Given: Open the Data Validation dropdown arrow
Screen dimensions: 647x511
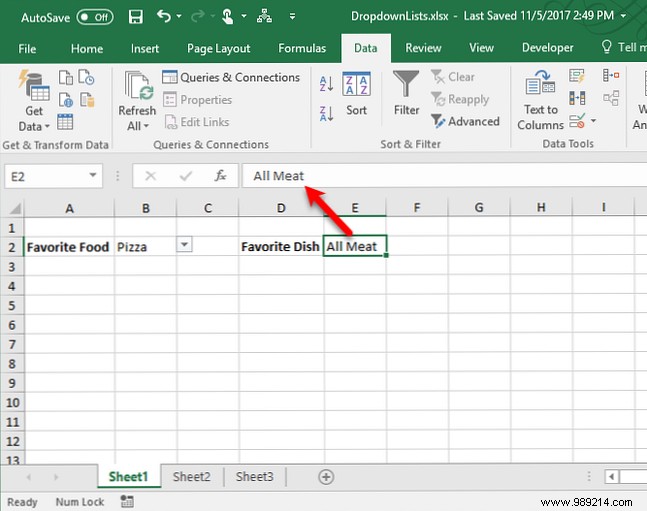Looking at the screenshot, I should (x=593, y=121).
